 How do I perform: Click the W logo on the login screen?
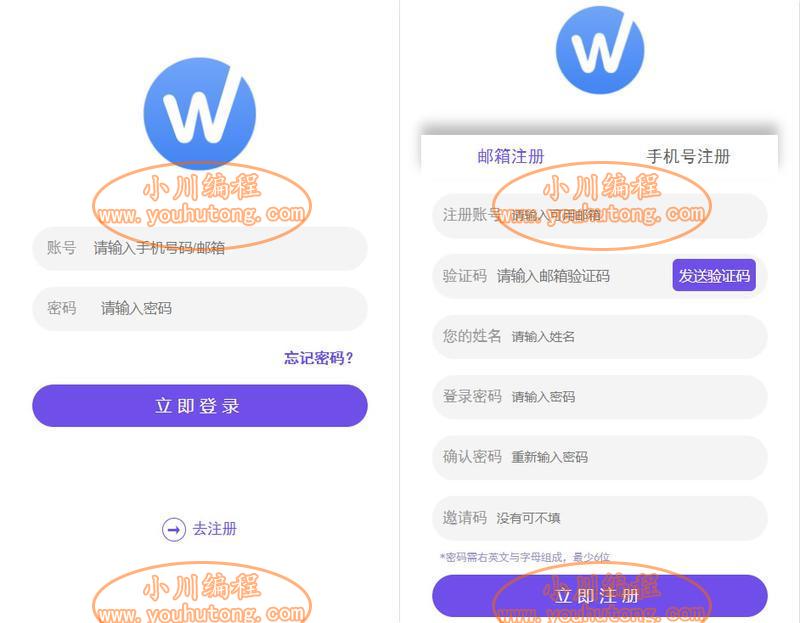pyautogui.click(x=199, y=113)
